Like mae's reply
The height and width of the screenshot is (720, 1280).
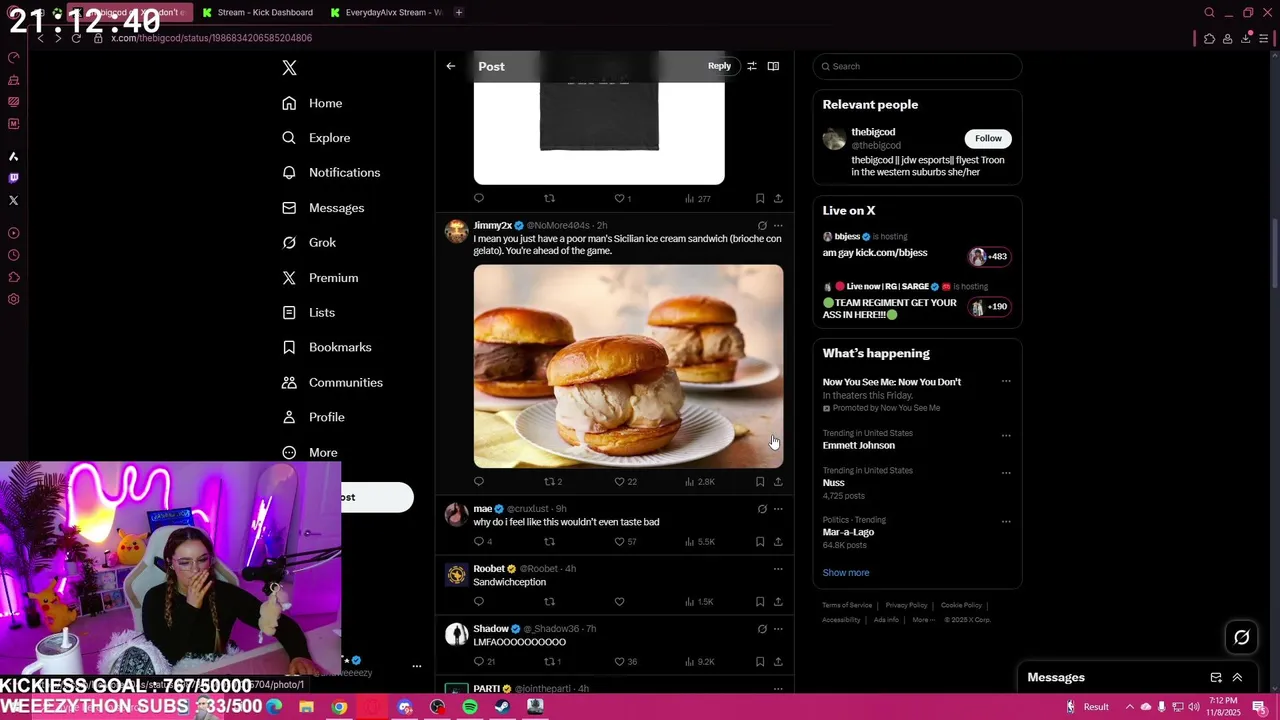coord(619,542)
